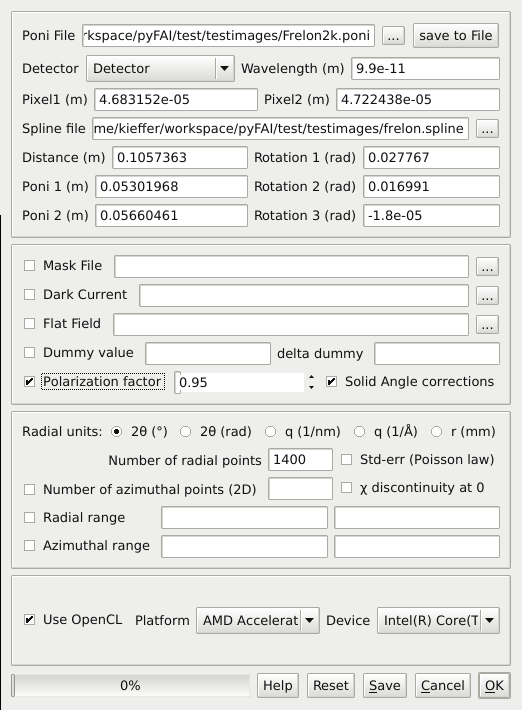Click the Pixel1 (m) input field
Image resolution: width=522 pixels, height=710 pixels.
[176, 100]
